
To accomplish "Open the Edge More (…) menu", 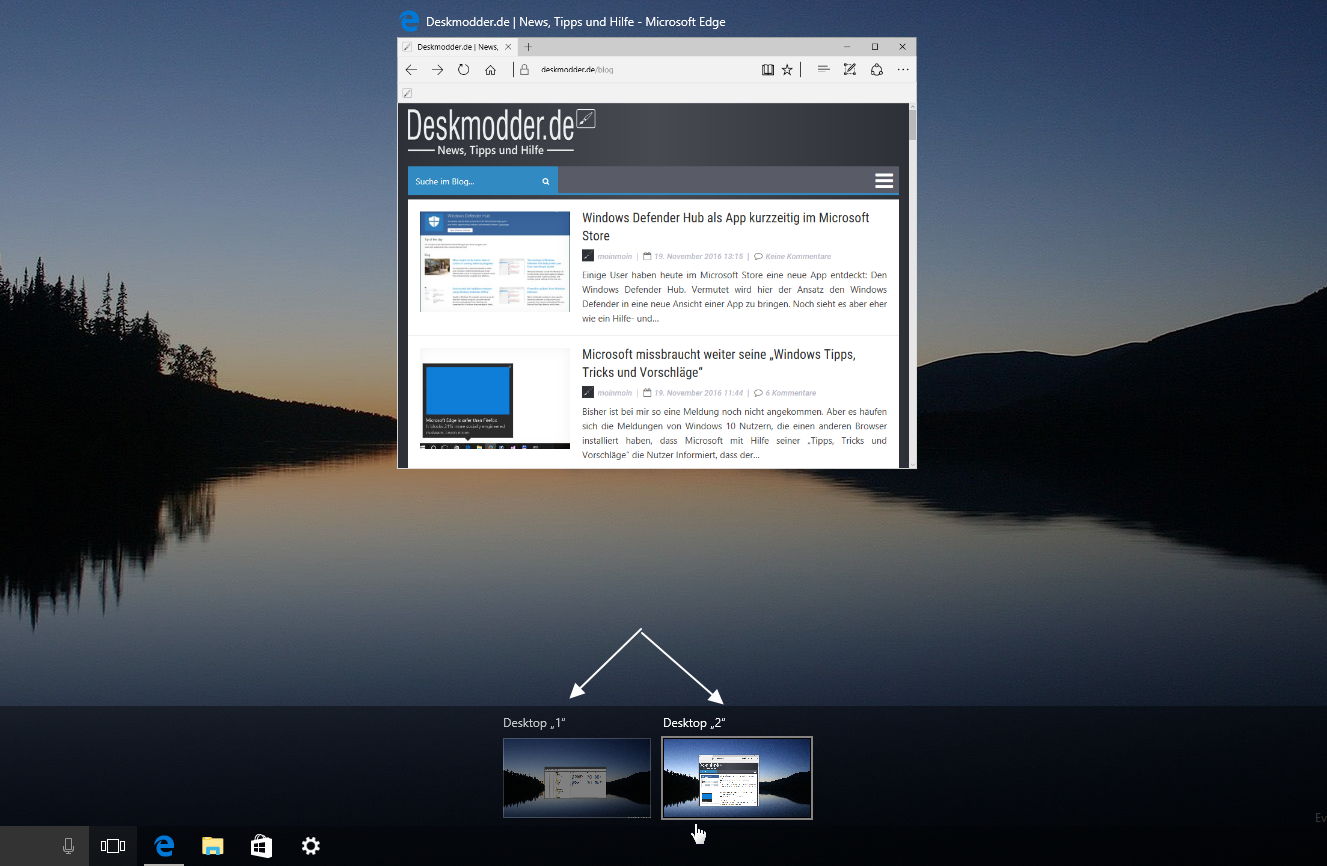I will [903, 70].
